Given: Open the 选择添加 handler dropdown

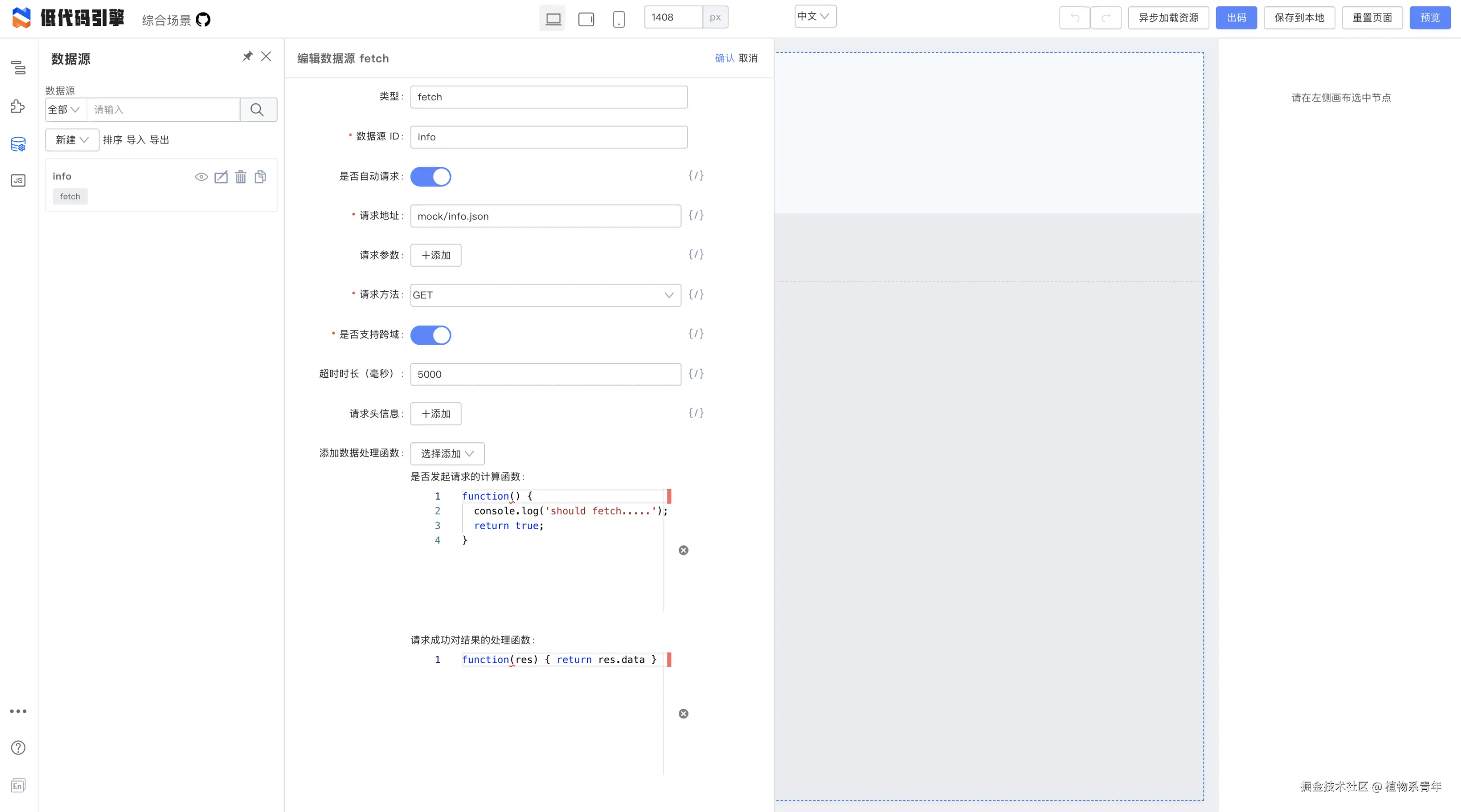Looking at the screenshot, I should (447, 454).
